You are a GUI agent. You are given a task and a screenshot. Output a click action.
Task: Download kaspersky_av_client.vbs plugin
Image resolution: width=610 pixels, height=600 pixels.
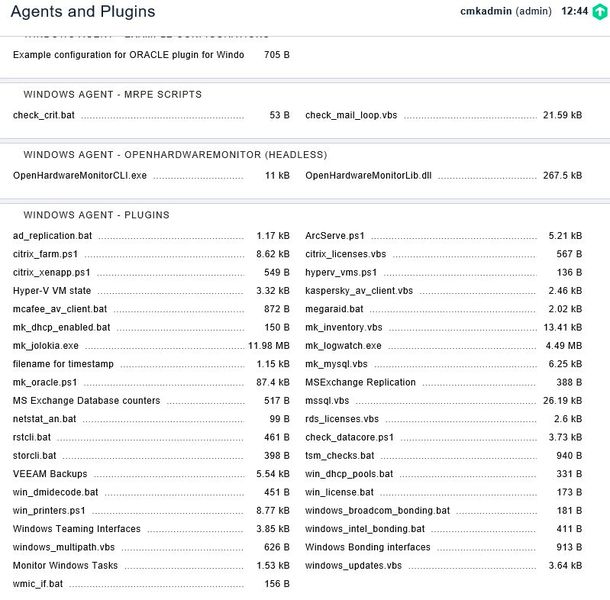[x=359, y=291]
